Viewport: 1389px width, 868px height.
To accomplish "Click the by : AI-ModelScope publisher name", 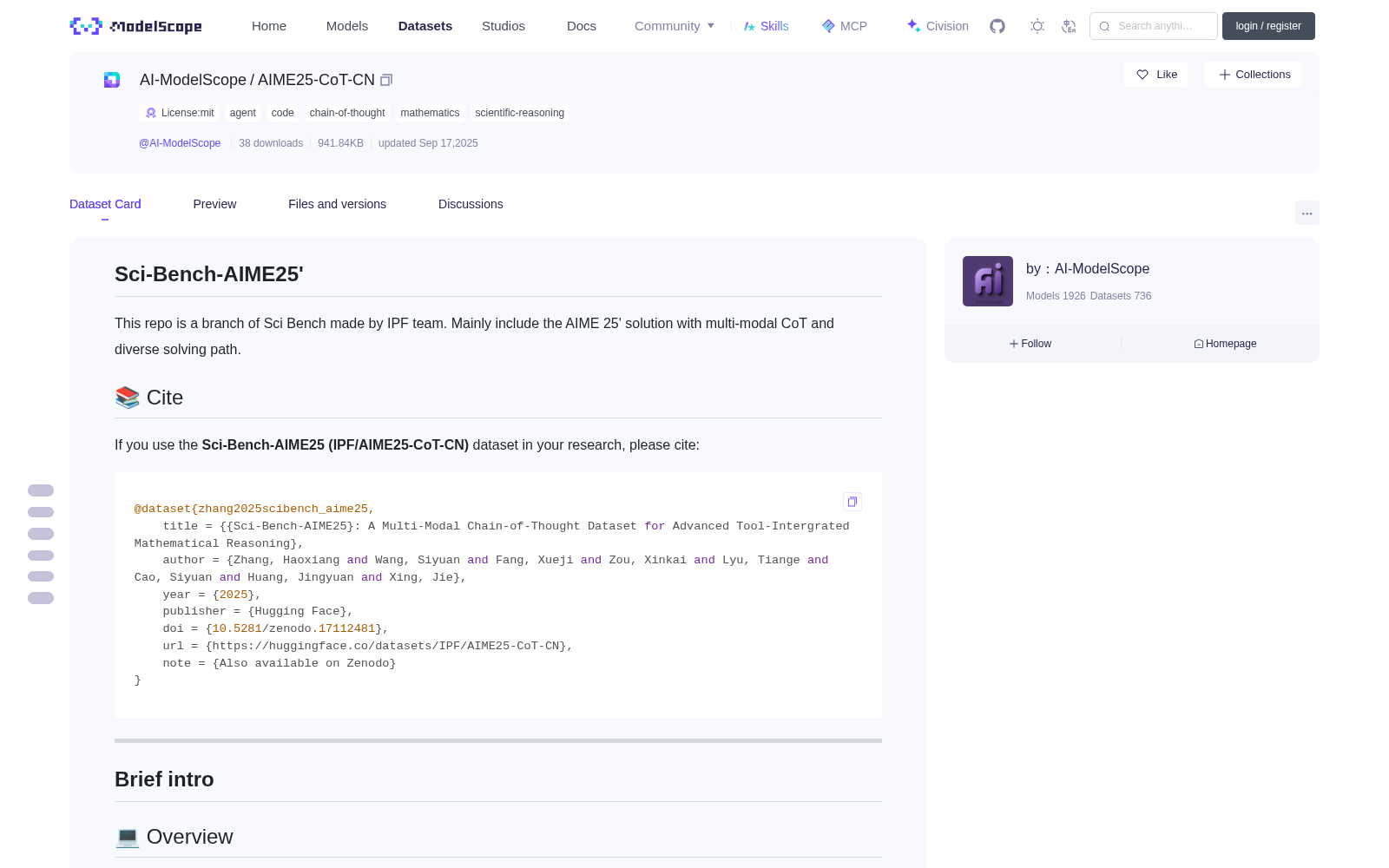I will [1088, 269].
